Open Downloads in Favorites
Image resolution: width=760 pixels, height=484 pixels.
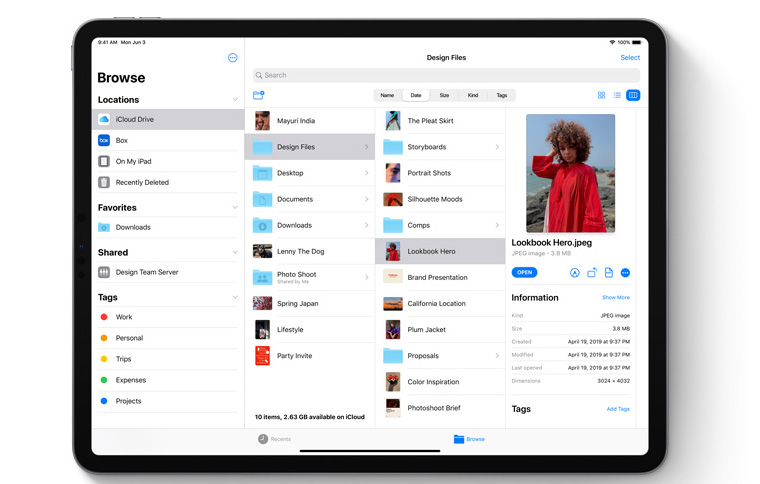pyautogui.click(x=168, y=227)
